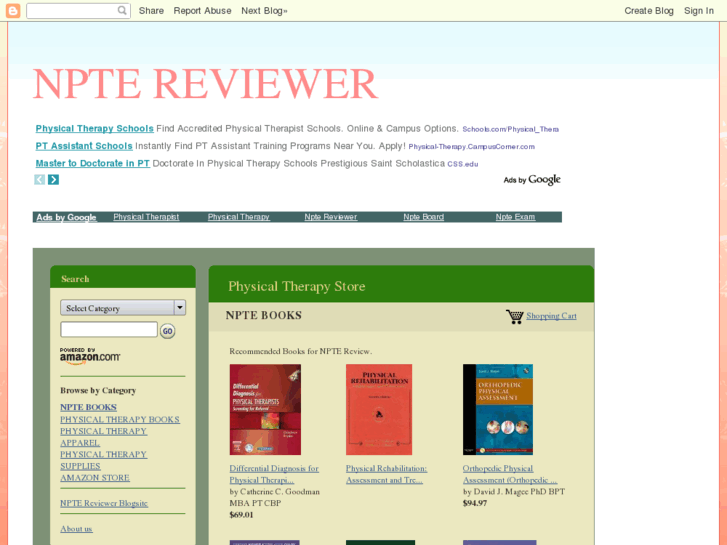Open the NPTE REVIEWER blog title
Screen dimensions: 727x545
pos(205,84)
